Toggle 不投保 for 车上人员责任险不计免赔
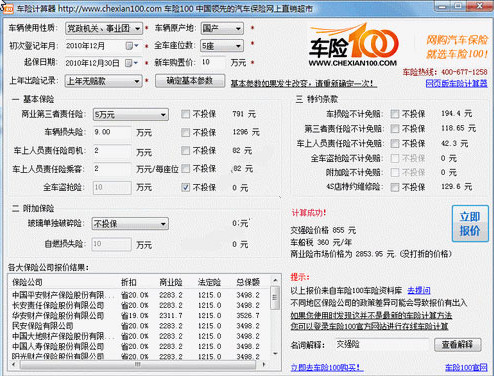 [x=395, y=144]
